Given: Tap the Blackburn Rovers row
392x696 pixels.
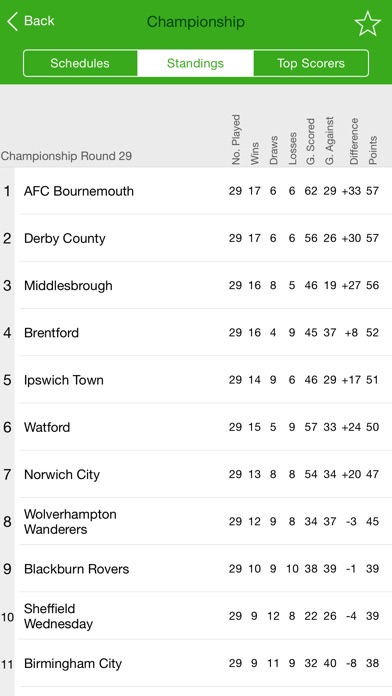Looking at the screenshot, I should (x=196, y=569).
